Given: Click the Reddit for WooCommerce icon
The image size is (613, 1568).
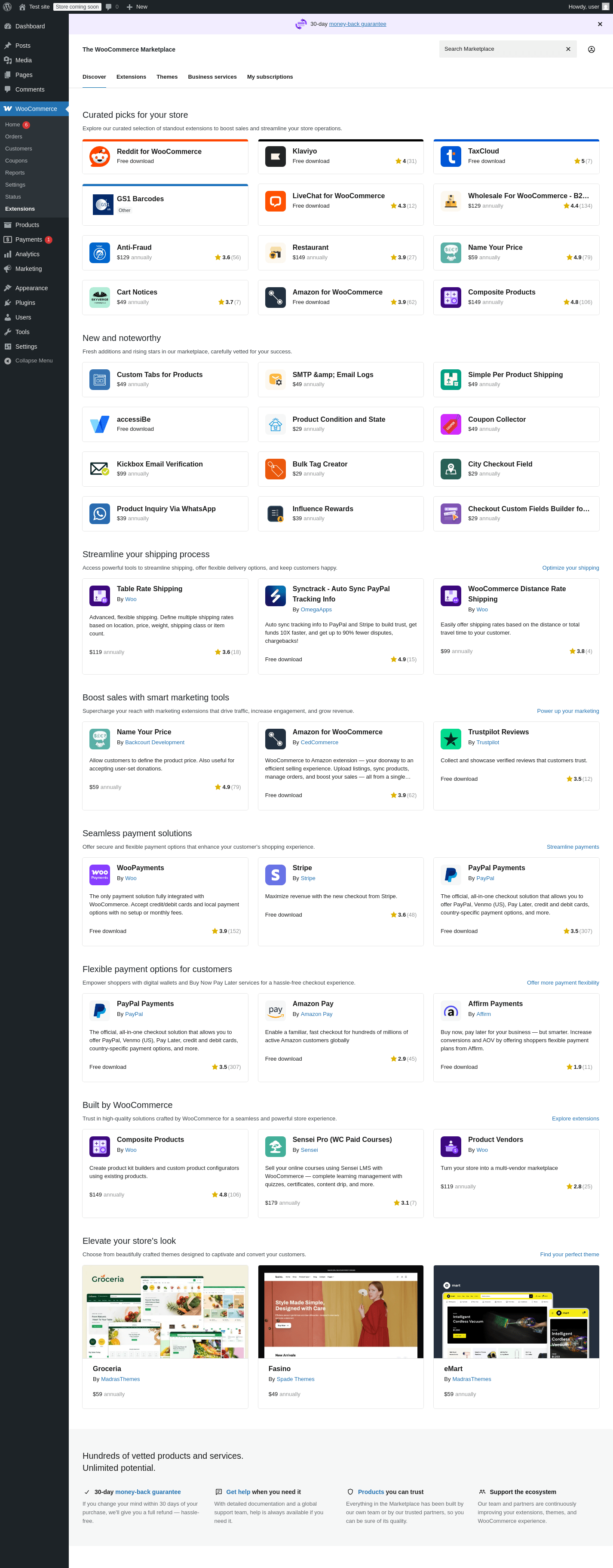Looking at the screenshot, I should [100, 156].
